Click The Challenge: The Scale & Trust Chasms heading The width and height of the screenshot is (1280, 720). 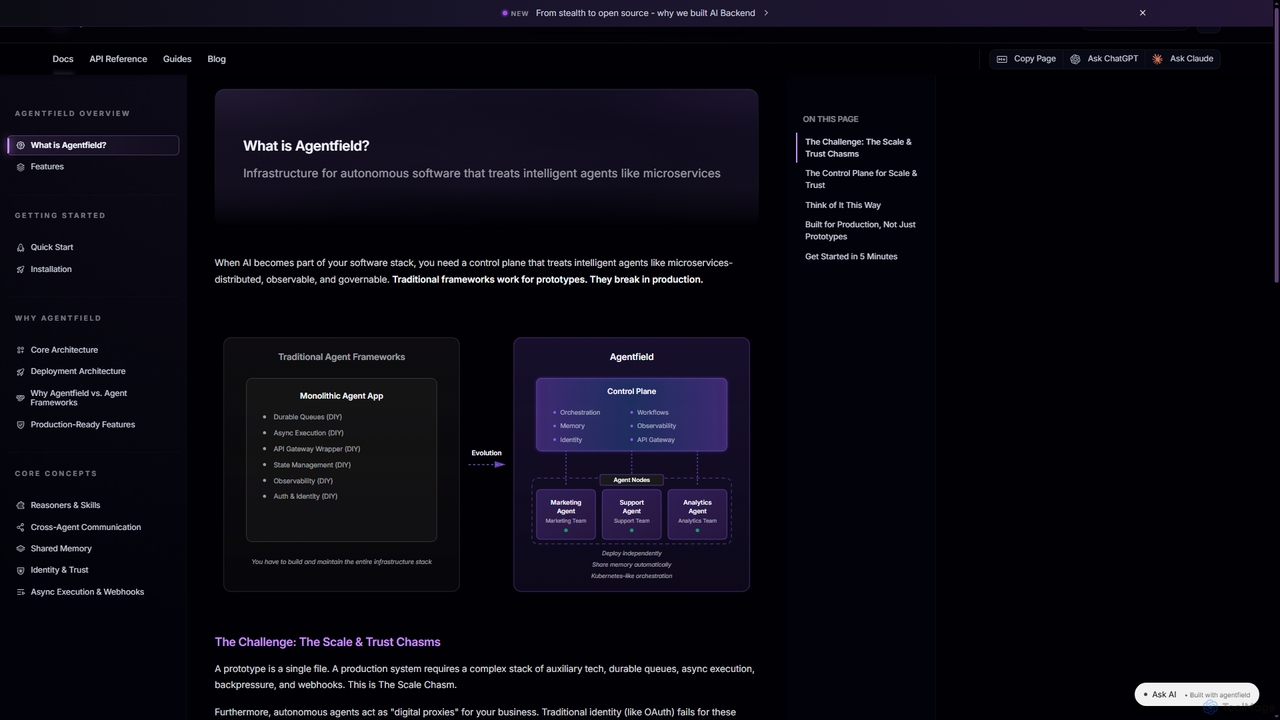(x=327, y=642)
